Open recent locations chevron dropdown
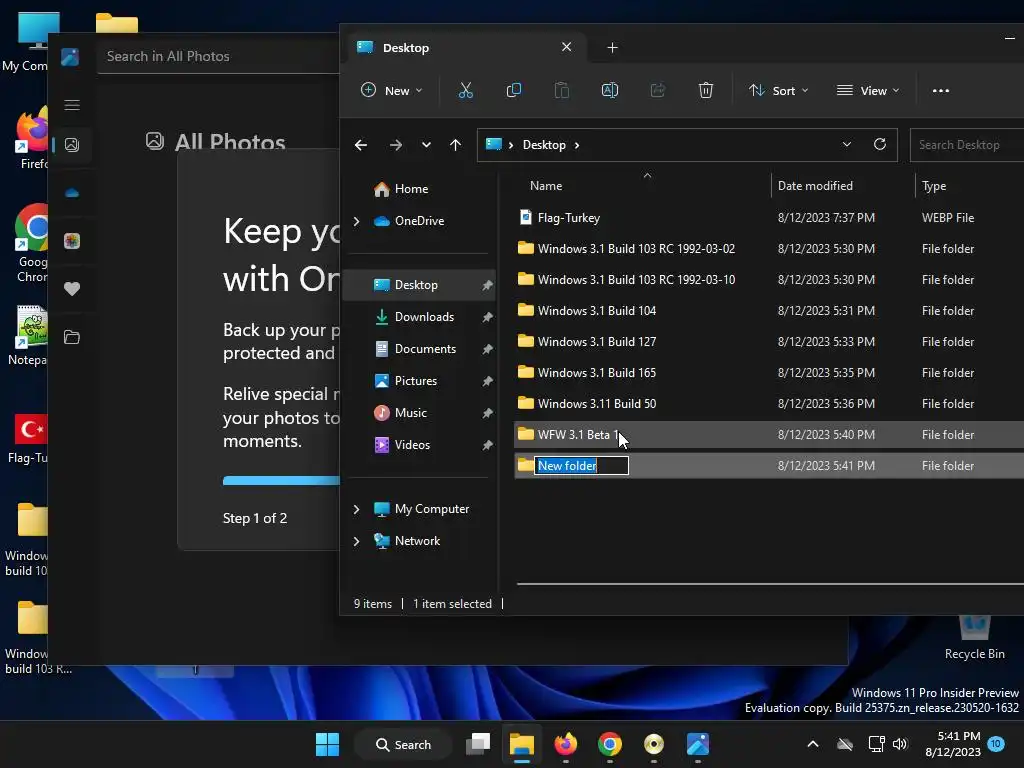Screen dimensions: 1024x768 pos(426,145)
